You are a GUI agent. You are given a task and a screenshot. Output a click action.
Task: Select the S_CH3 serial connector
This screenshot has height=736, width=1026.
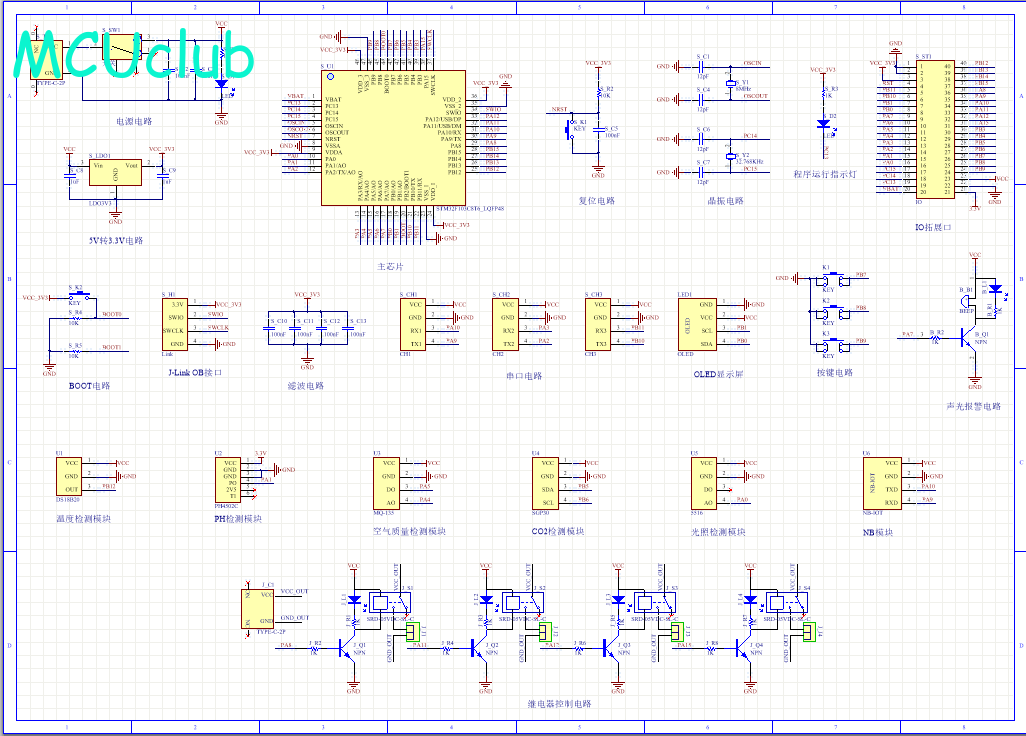pos(597,324)
